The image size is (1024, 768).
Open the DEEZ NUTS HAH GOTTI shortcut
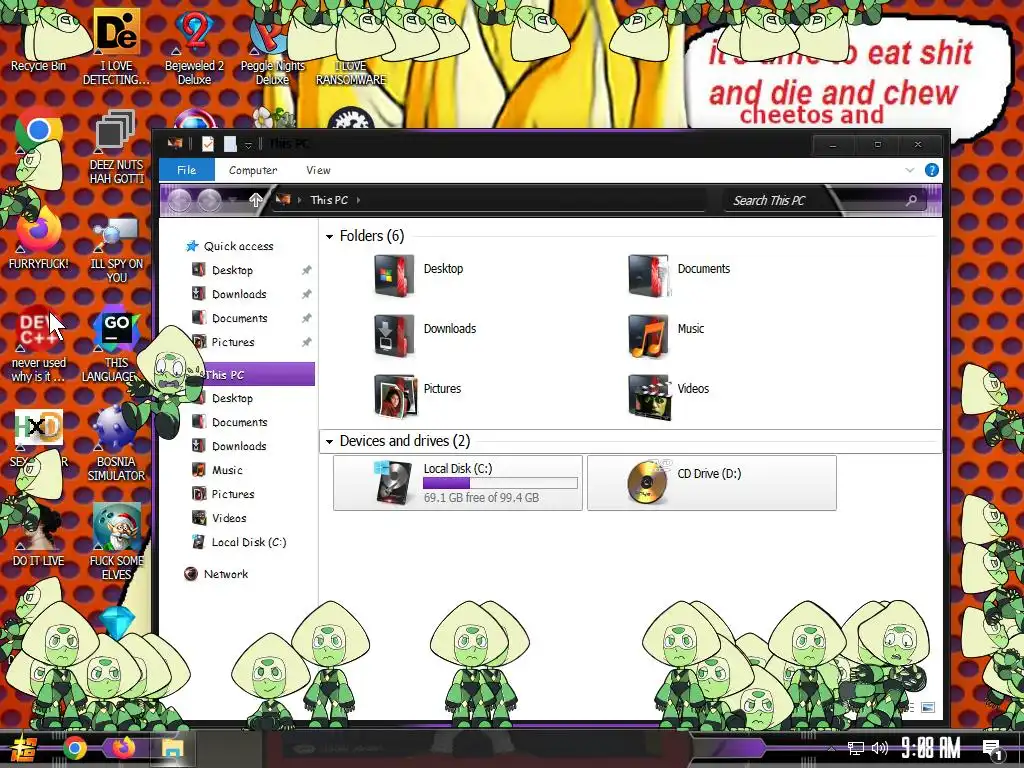[x=116, y=147]
